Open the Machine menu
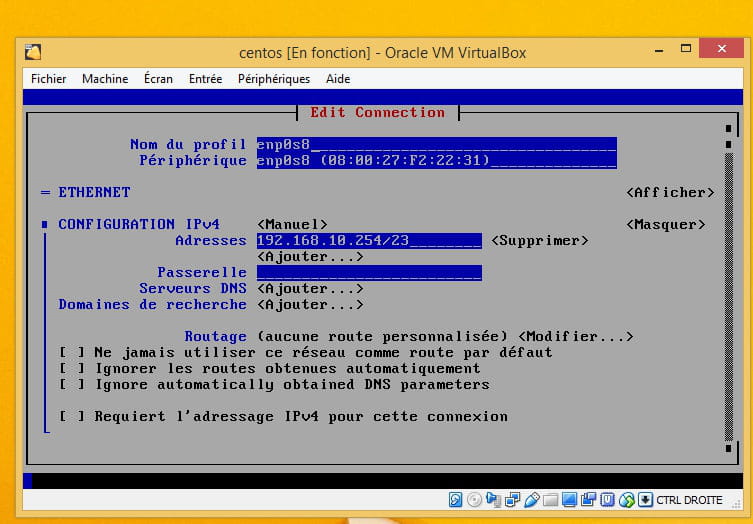The width and height of the screenshot is (753, 524). 105,78
